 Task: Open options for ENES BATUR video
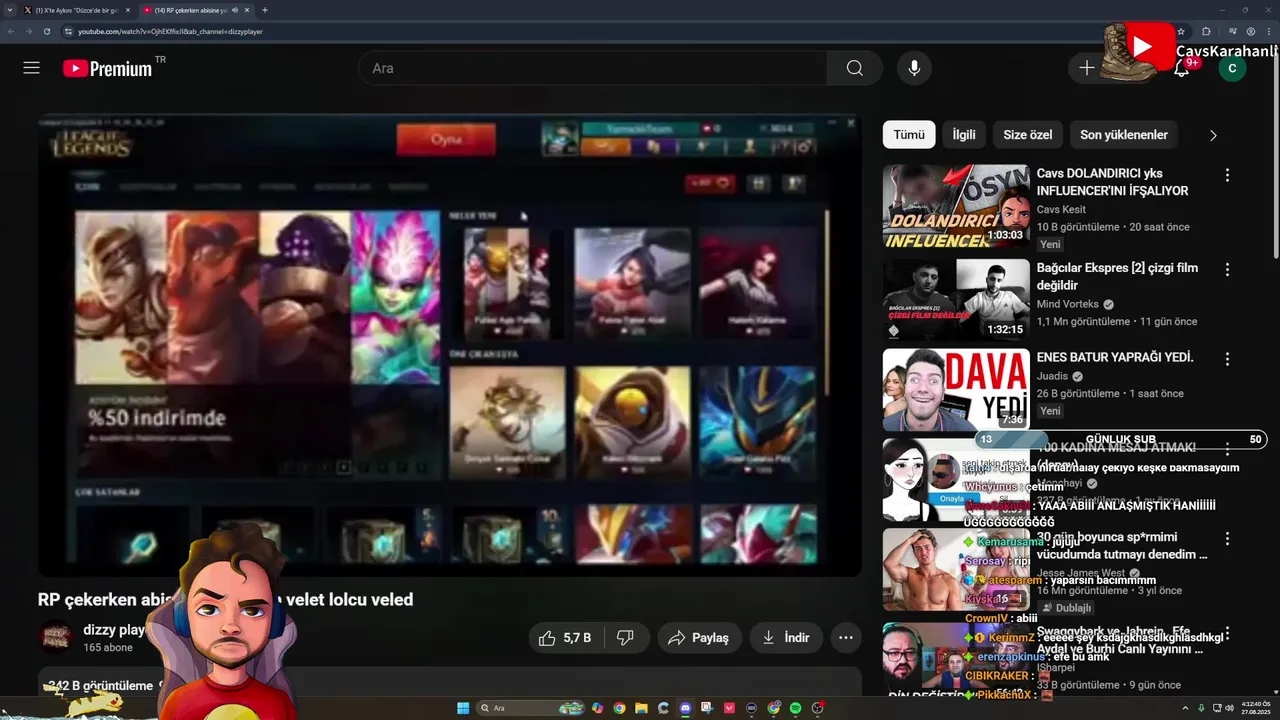pos(1227,359)
